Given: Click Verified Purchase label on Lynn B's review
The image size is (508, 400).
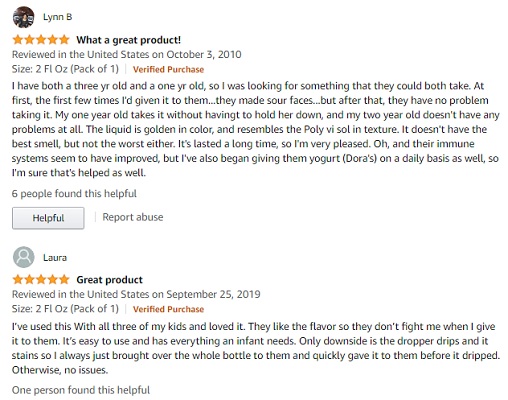Looking at the screenshot, I should (168, 69).
